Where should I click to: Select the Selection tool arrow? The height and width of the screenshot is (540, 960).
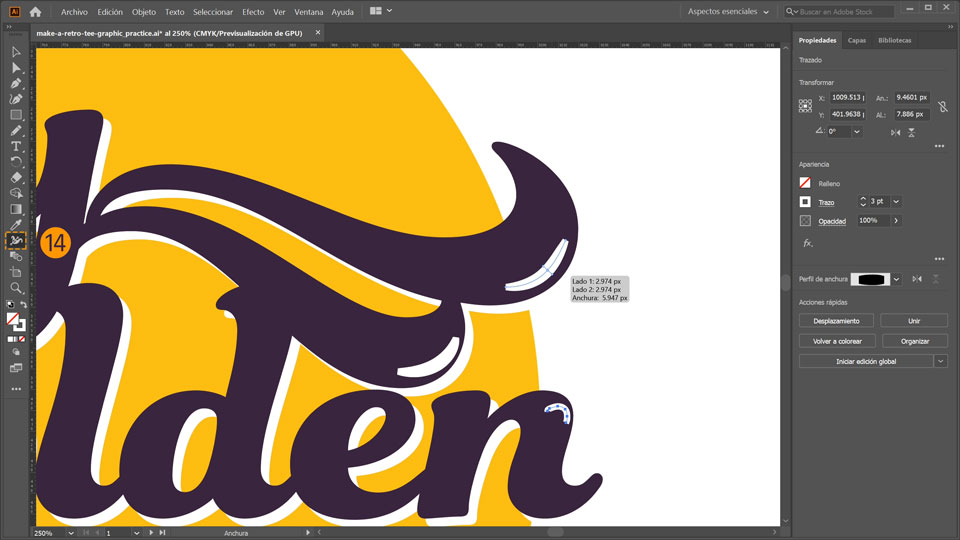pyautogui.click(x=16, y=52)
